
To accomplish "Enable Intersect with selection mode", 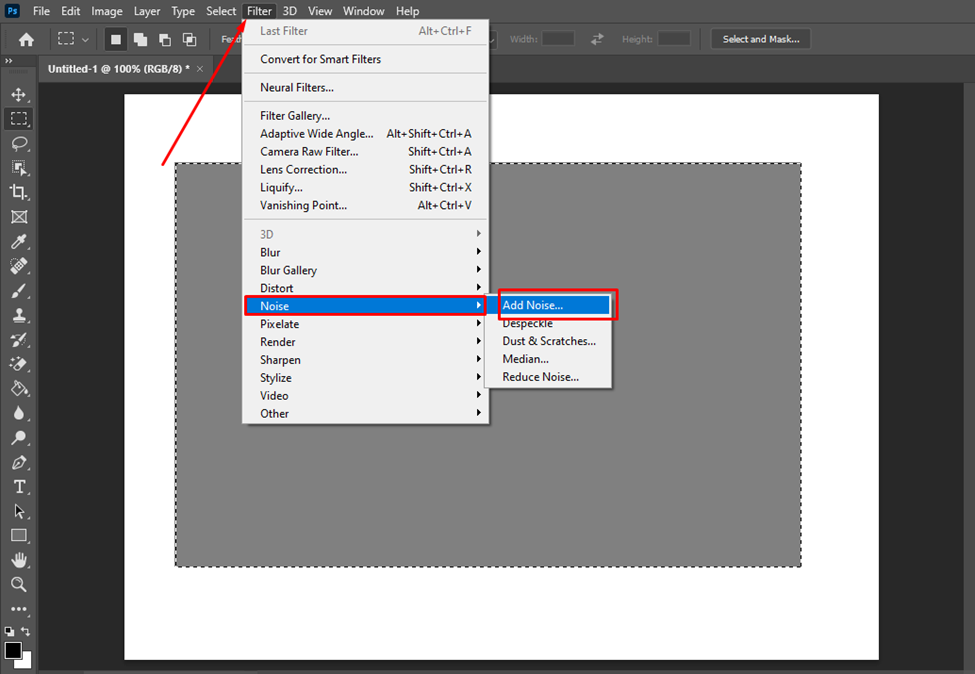I will (x=189, y=39).
